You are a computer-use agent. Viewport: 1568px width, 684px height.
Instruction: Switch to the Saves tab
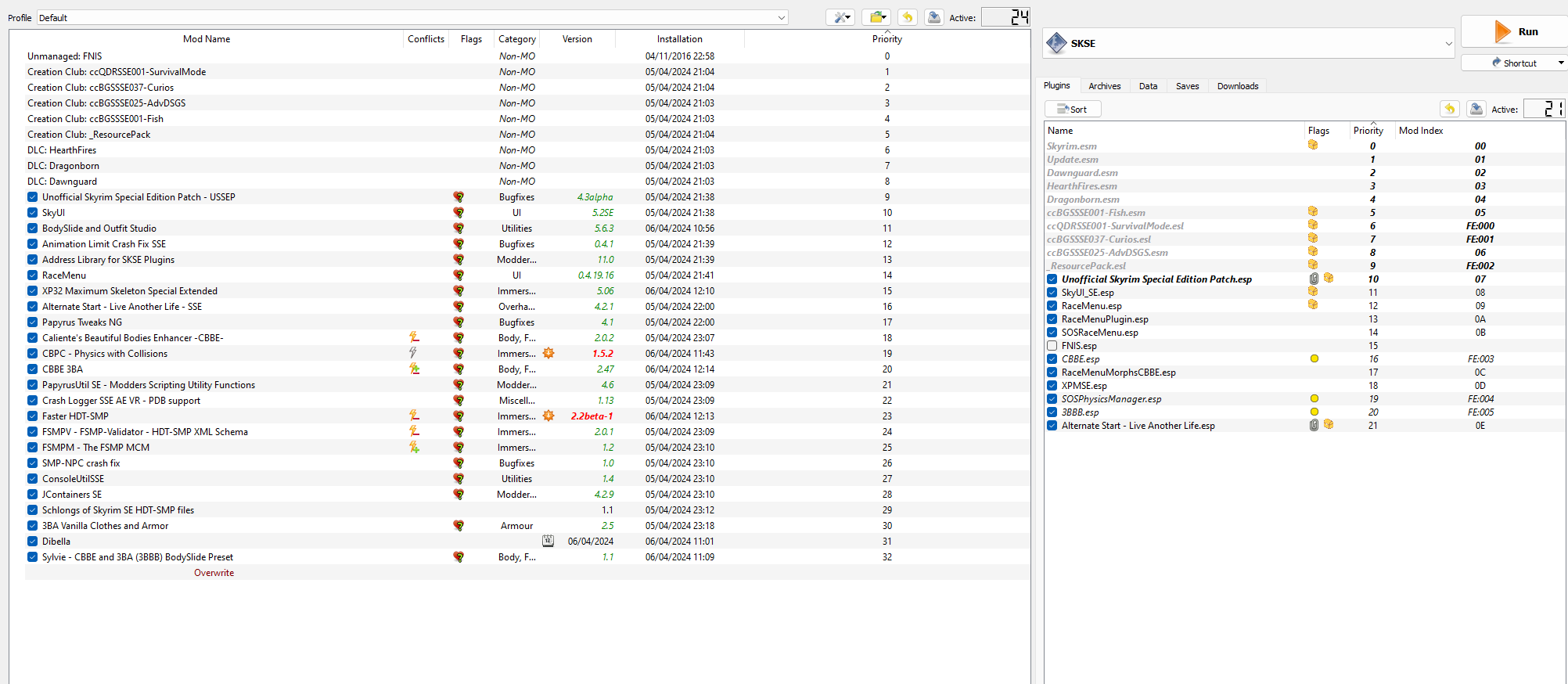click(x=1187, y=86)
